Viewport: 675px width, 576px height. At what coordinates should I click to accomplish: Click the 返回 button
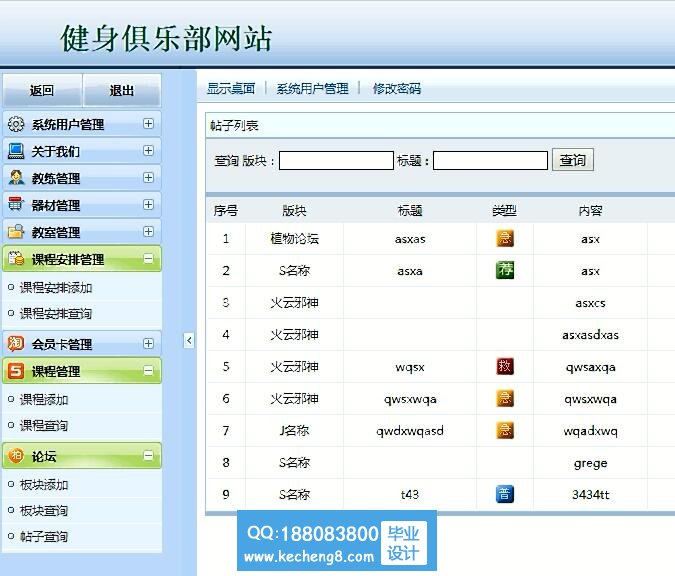coord(42,90)
